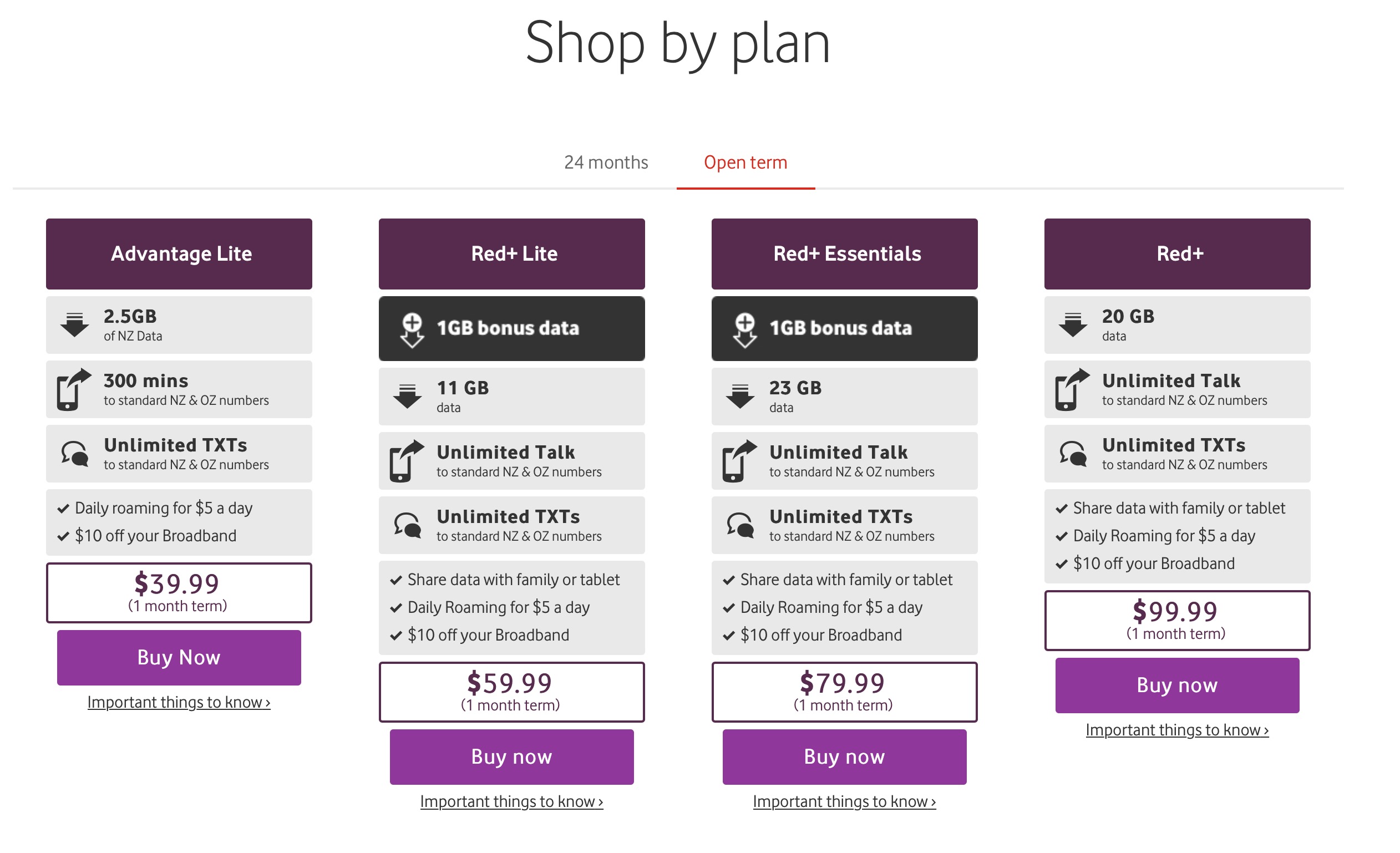1400x853 pixels.
Task: Click the checkmark by $10 off Broadband in Red+
Action: tap(1061, 564)
